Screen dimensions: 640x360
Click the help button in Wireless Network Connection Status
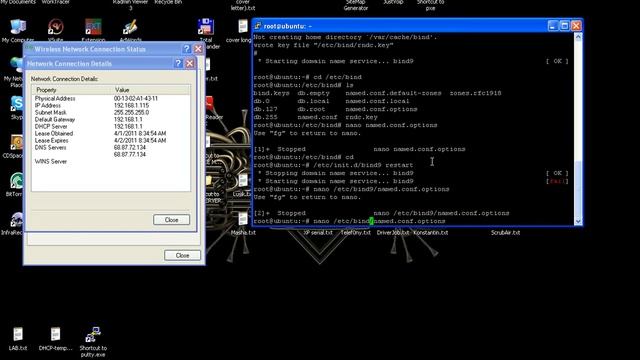tap(187, 49)
